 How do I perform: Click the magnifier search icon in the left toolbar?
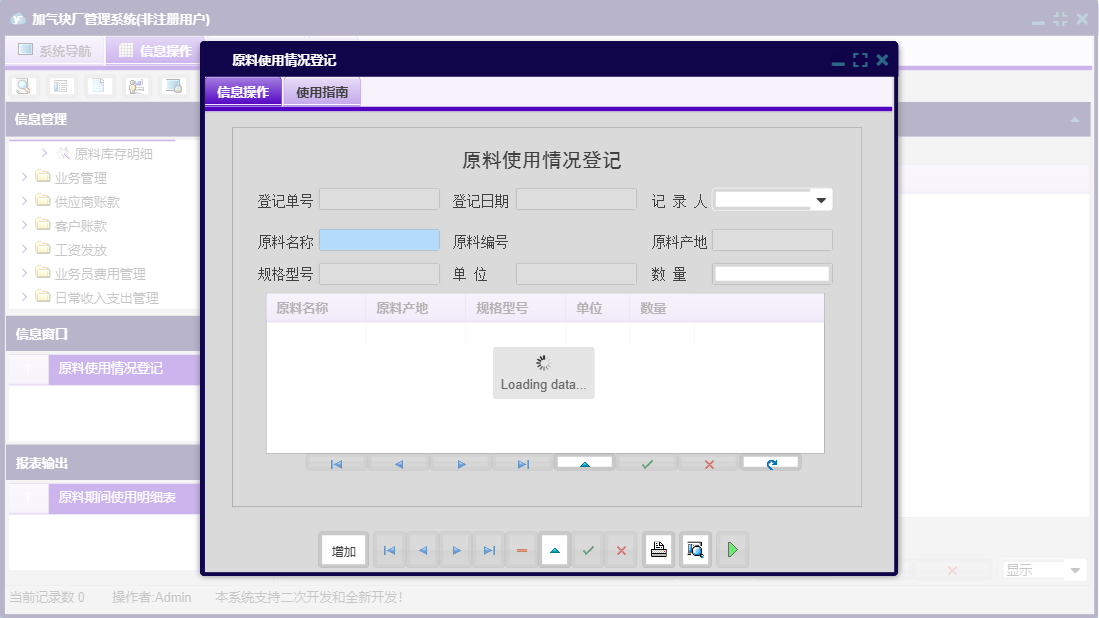(22, 86)
